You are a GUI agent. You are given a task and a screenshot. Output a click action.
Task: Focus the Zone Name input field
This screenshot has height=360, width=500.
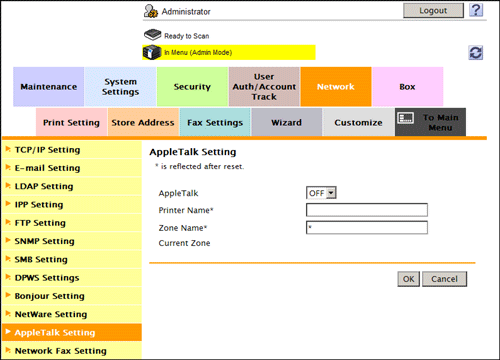[367, 228]
